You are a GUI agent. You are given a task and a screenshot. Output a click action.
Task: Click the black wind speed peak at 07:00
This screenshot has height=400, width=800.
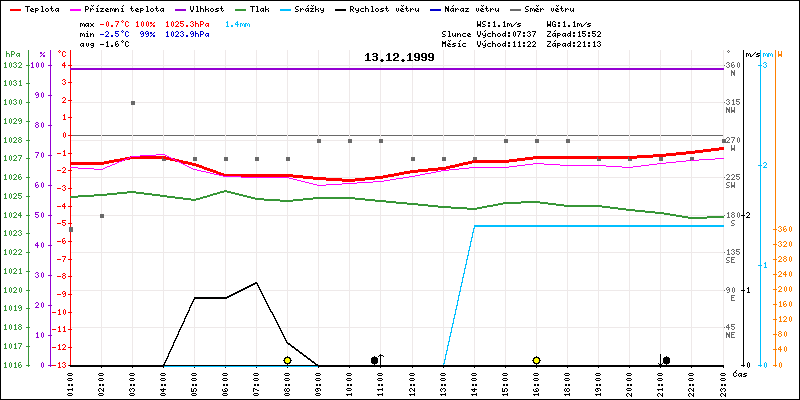257,283
